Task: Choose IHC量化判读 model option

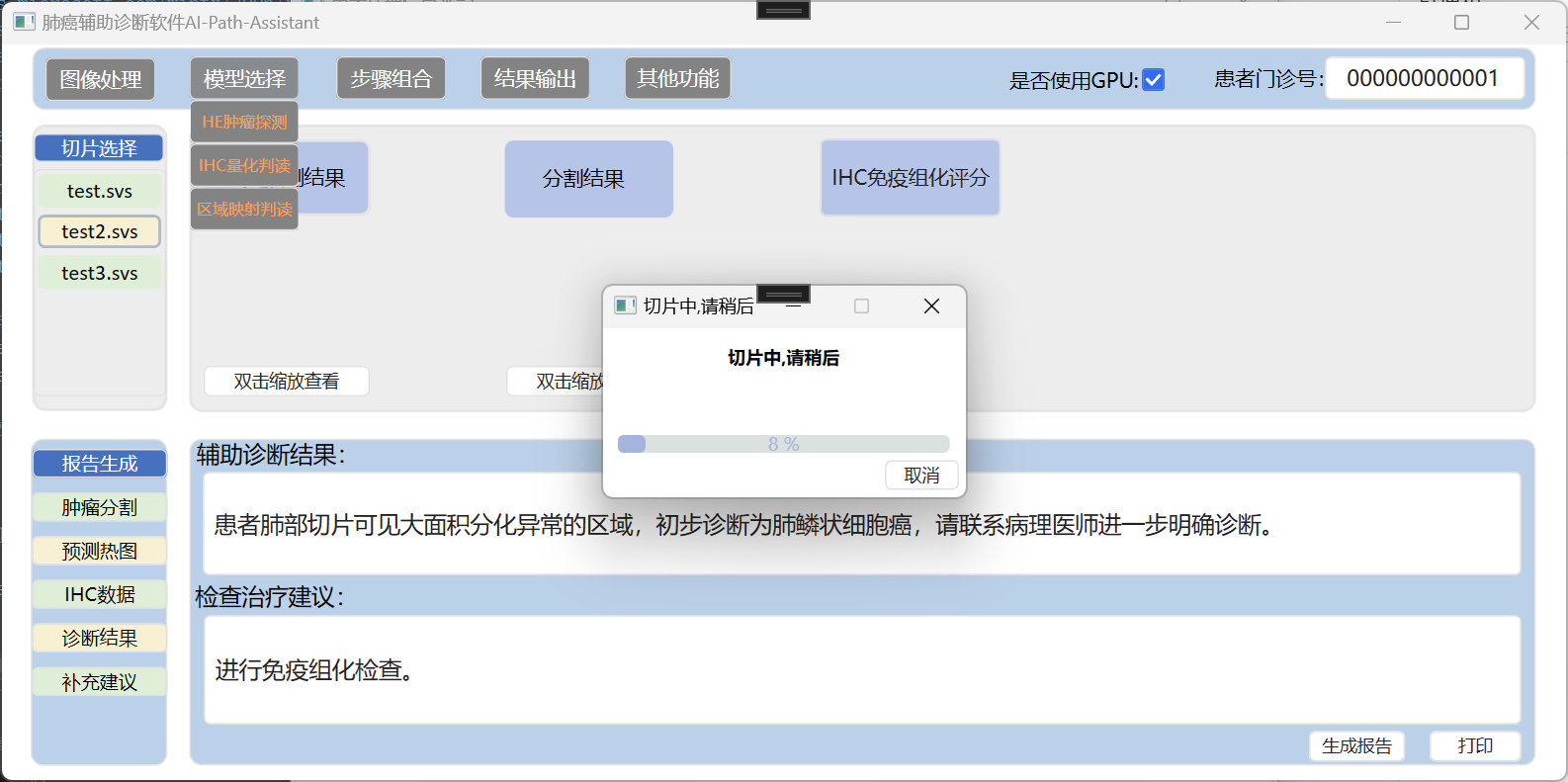Action: tap(244, 165)
